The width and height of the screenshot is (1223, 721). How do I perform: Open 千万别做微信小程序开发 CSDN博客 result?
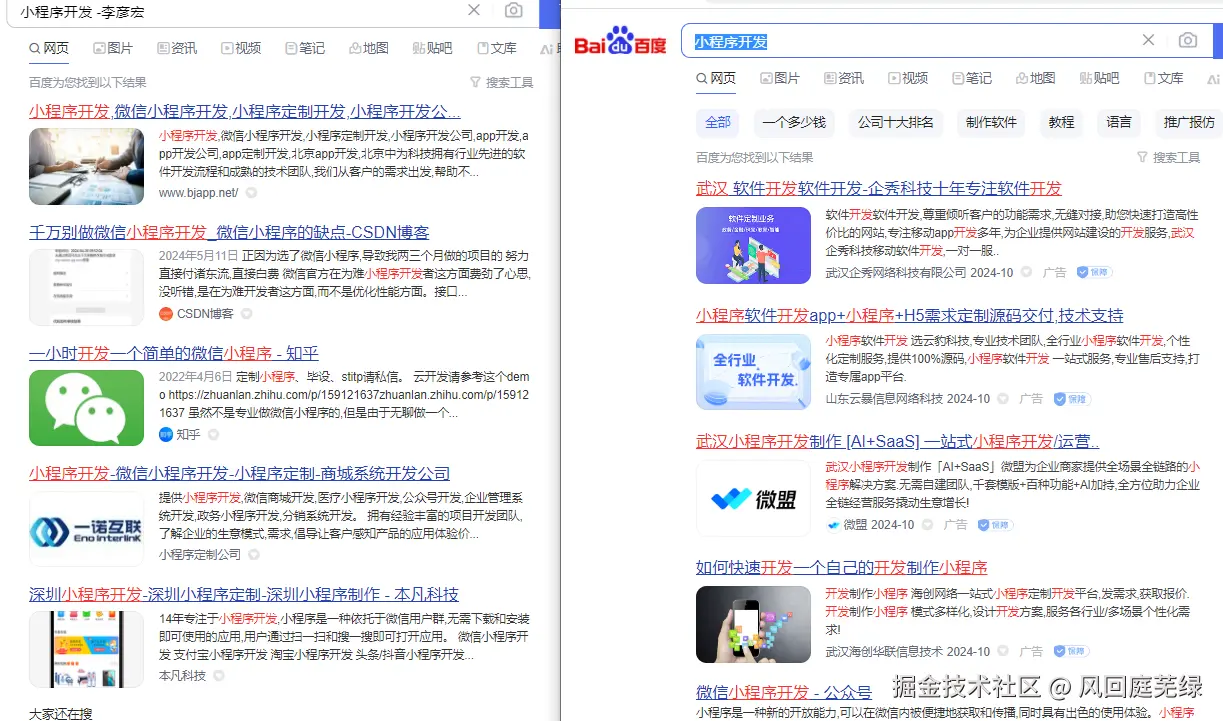point(229,232)
